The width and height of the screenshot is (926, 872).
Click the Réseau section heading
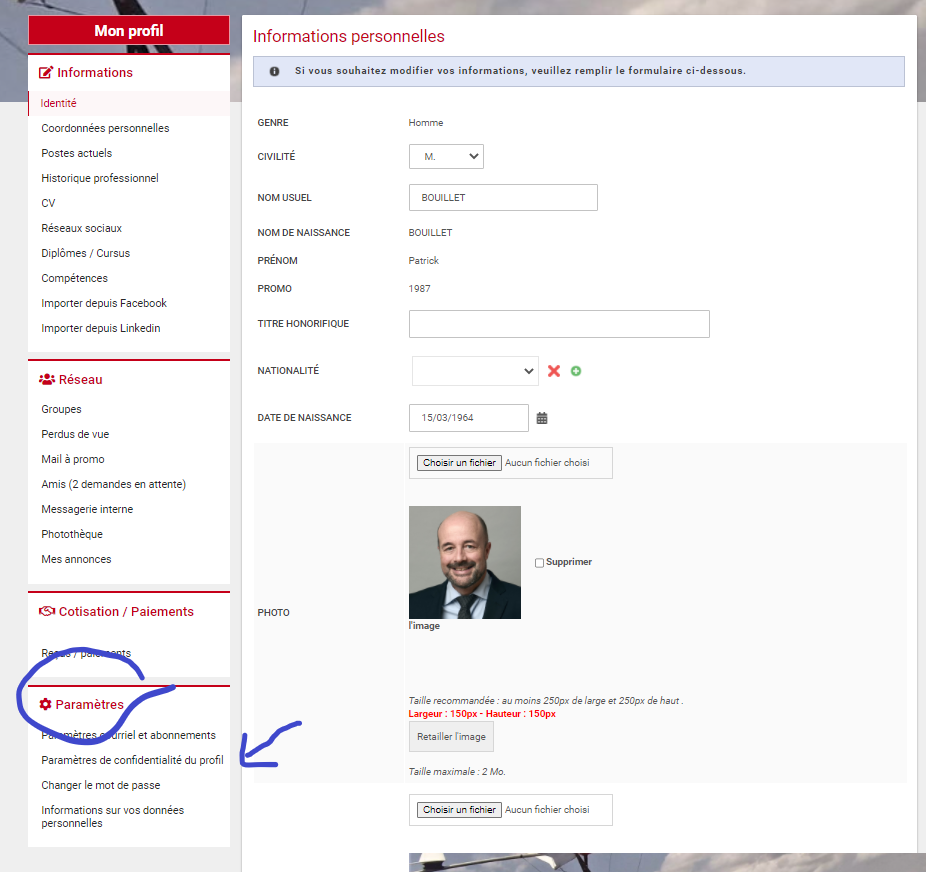[x=81, y=380]
